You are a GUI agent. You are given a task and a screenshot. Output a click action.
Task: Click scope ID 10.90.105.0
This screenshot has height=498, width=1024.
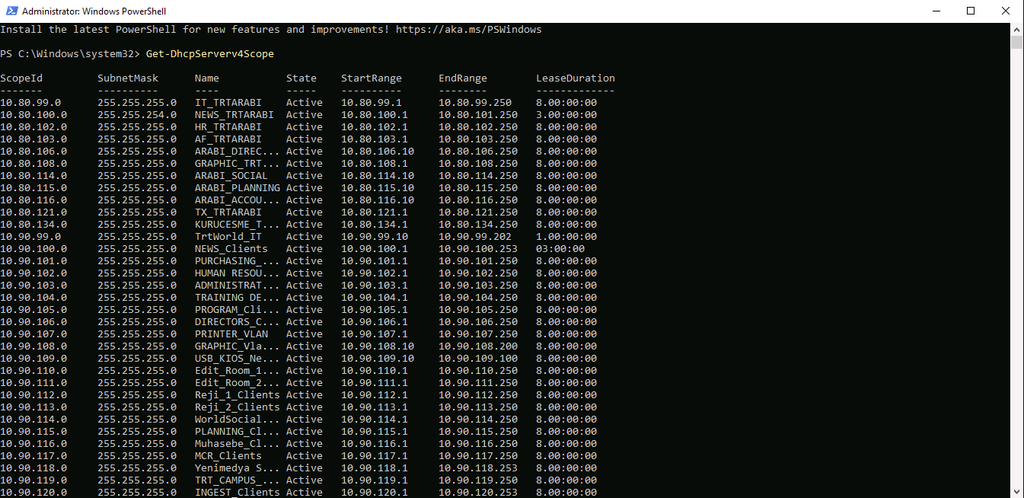click(33, 309)
